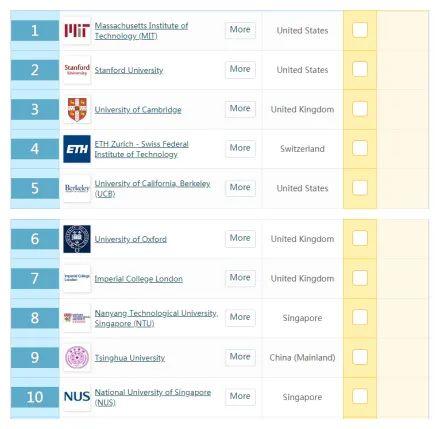The image size is (440, 429).
Task: Show More details for Nanyang Technological University
Action: tap(240, 318)
